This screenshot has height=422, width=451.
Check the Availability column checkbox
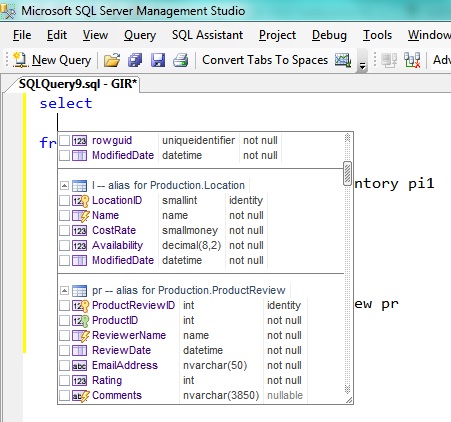click(65, 245)
